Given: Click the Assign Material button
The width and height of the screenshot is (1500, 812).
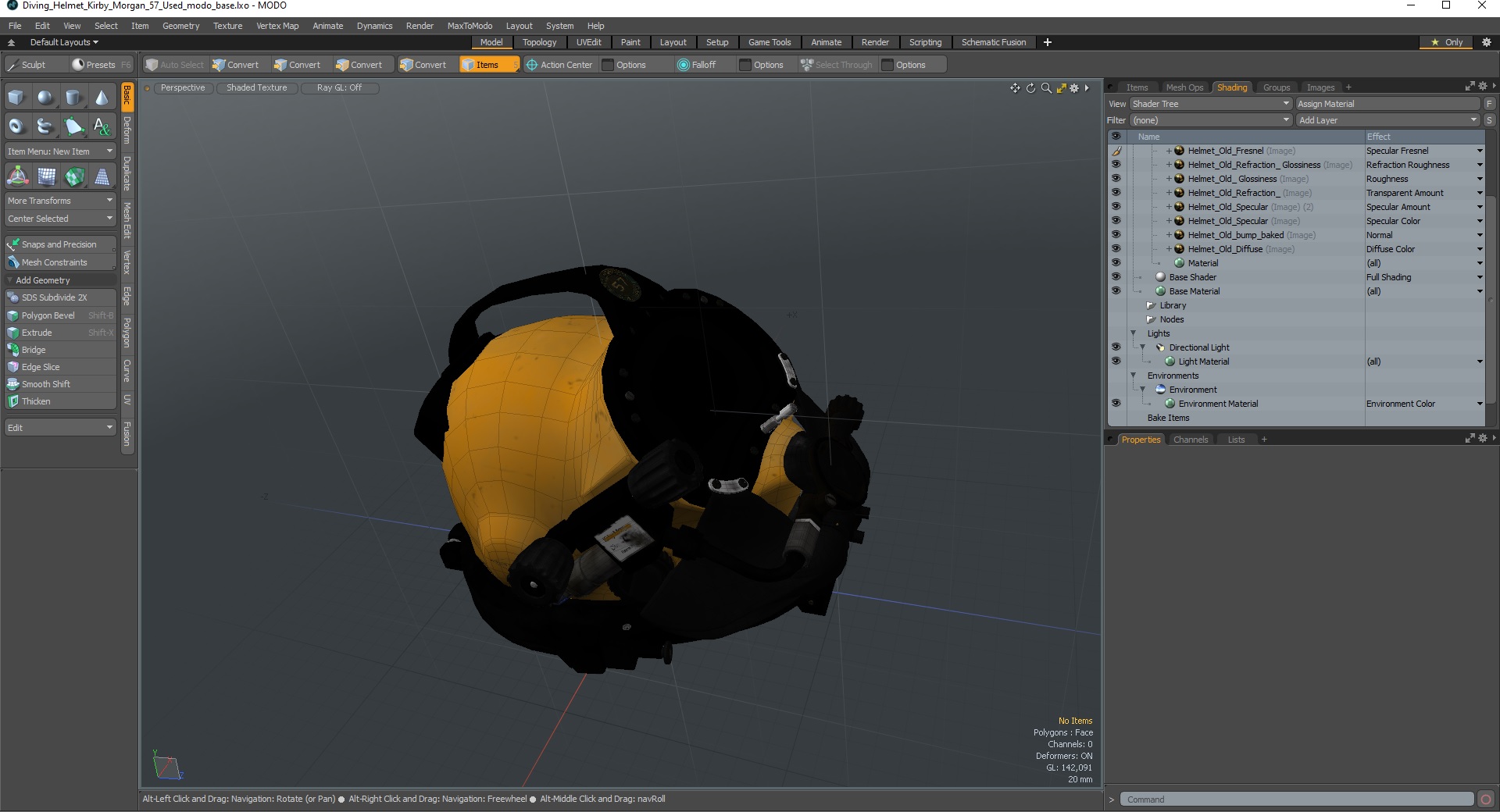Looking at the screenshot, I should coord(1387,104).
